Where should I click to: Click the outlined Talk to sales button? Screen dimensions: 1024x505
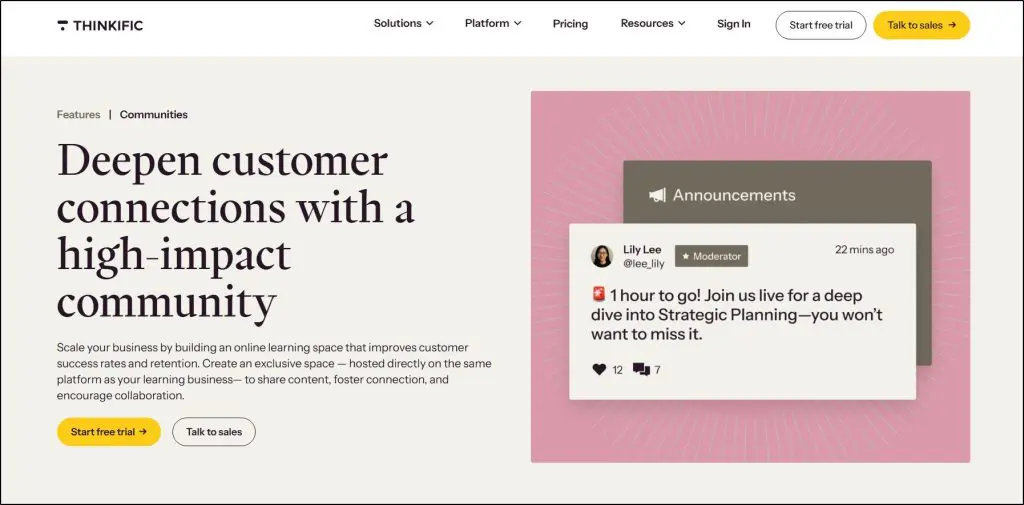coord(214,432)
